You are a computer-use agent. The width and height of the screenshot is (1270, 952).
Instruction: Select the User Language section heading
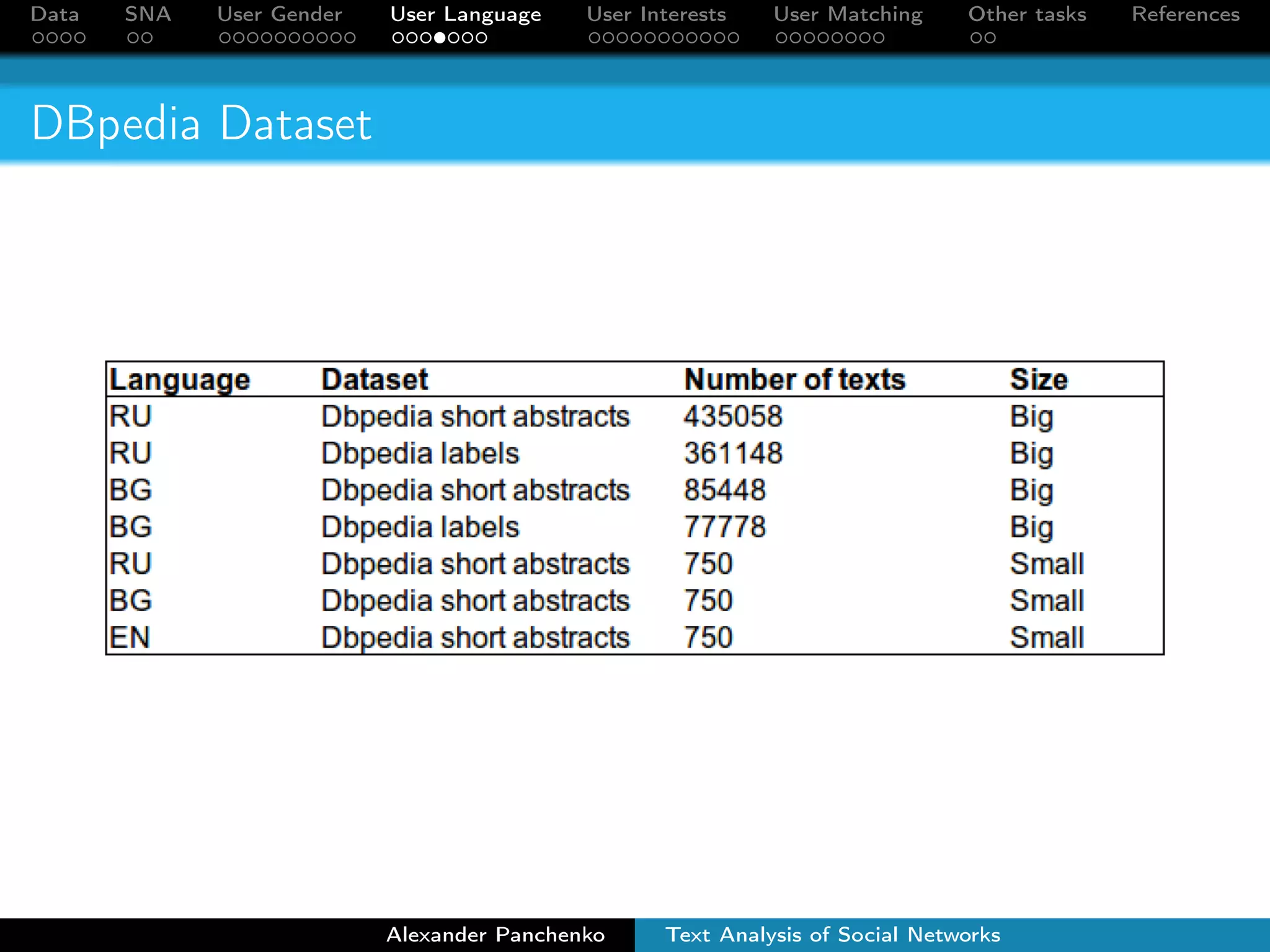466,14
